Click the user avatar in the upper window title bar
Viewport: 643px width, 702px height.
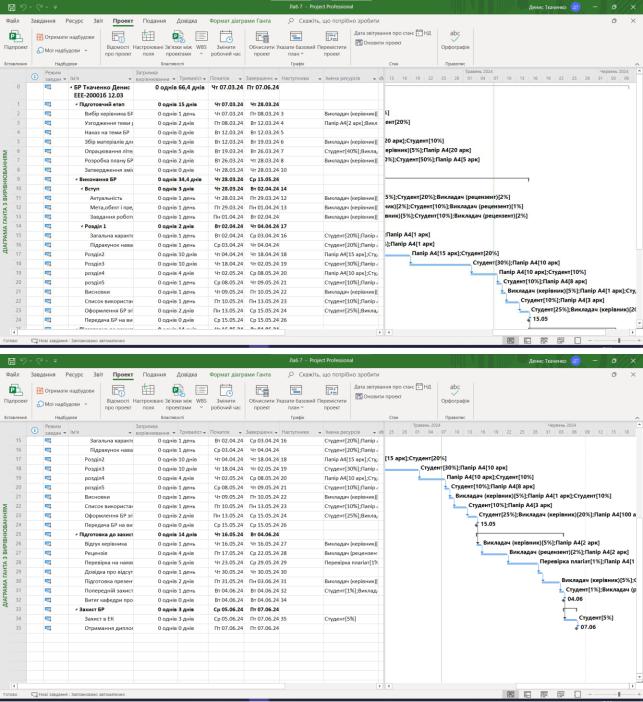(x=576, y=7)
